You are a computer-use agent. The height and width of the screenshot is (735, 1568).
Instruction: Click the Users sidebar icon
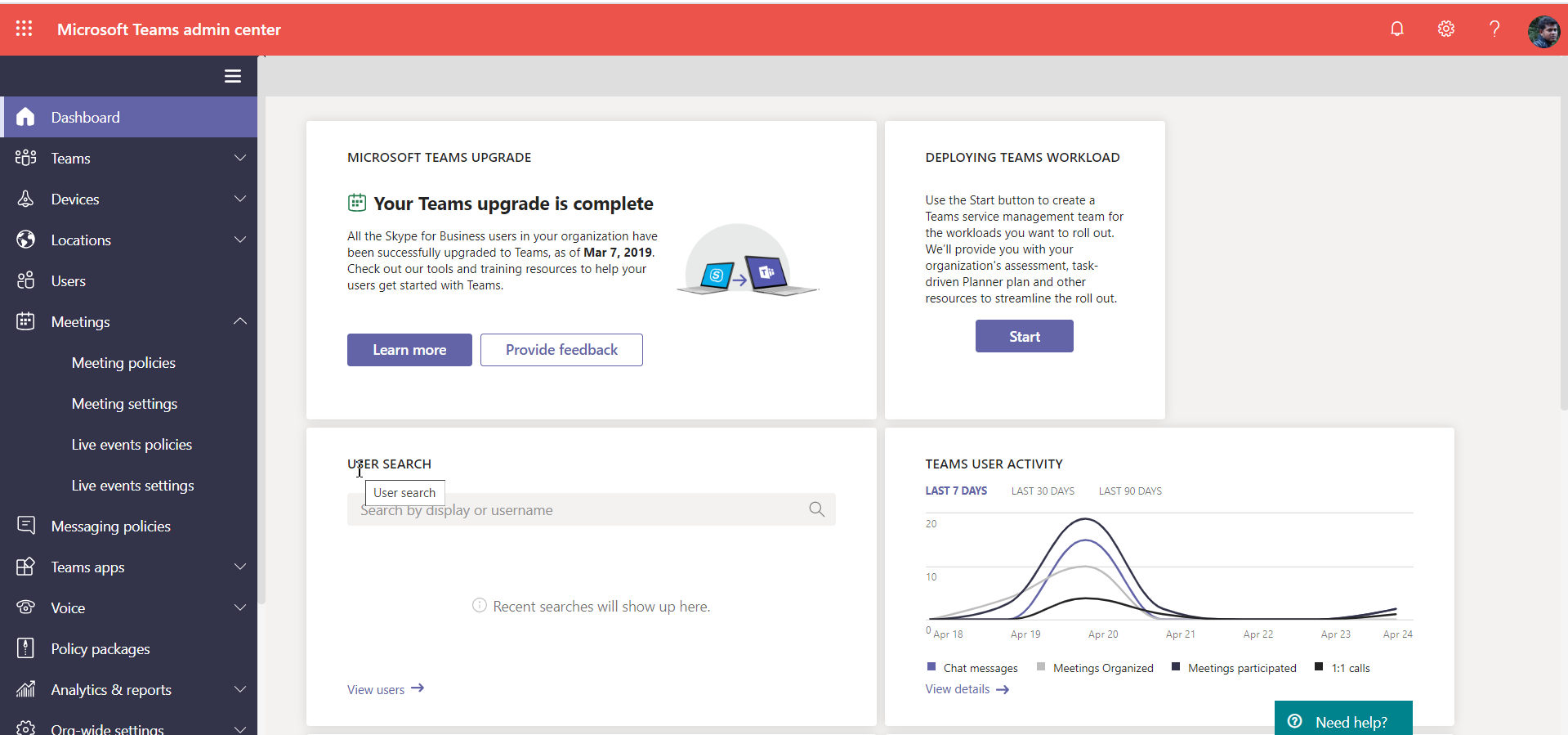26,280
